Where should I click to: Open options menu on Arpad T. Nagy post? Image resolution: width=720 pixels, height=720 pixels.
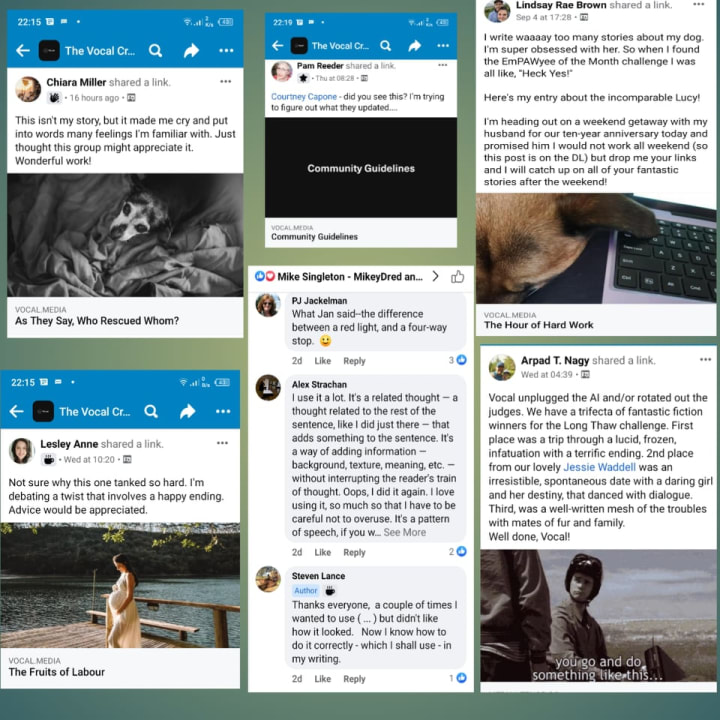coord(705,360)
